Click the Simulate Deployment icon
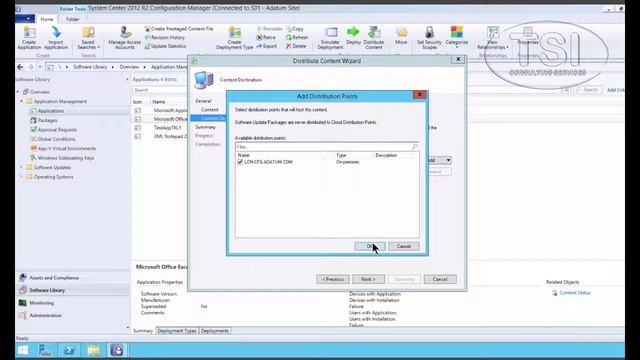Screen dimensions: 640x360 pos(330,38)
